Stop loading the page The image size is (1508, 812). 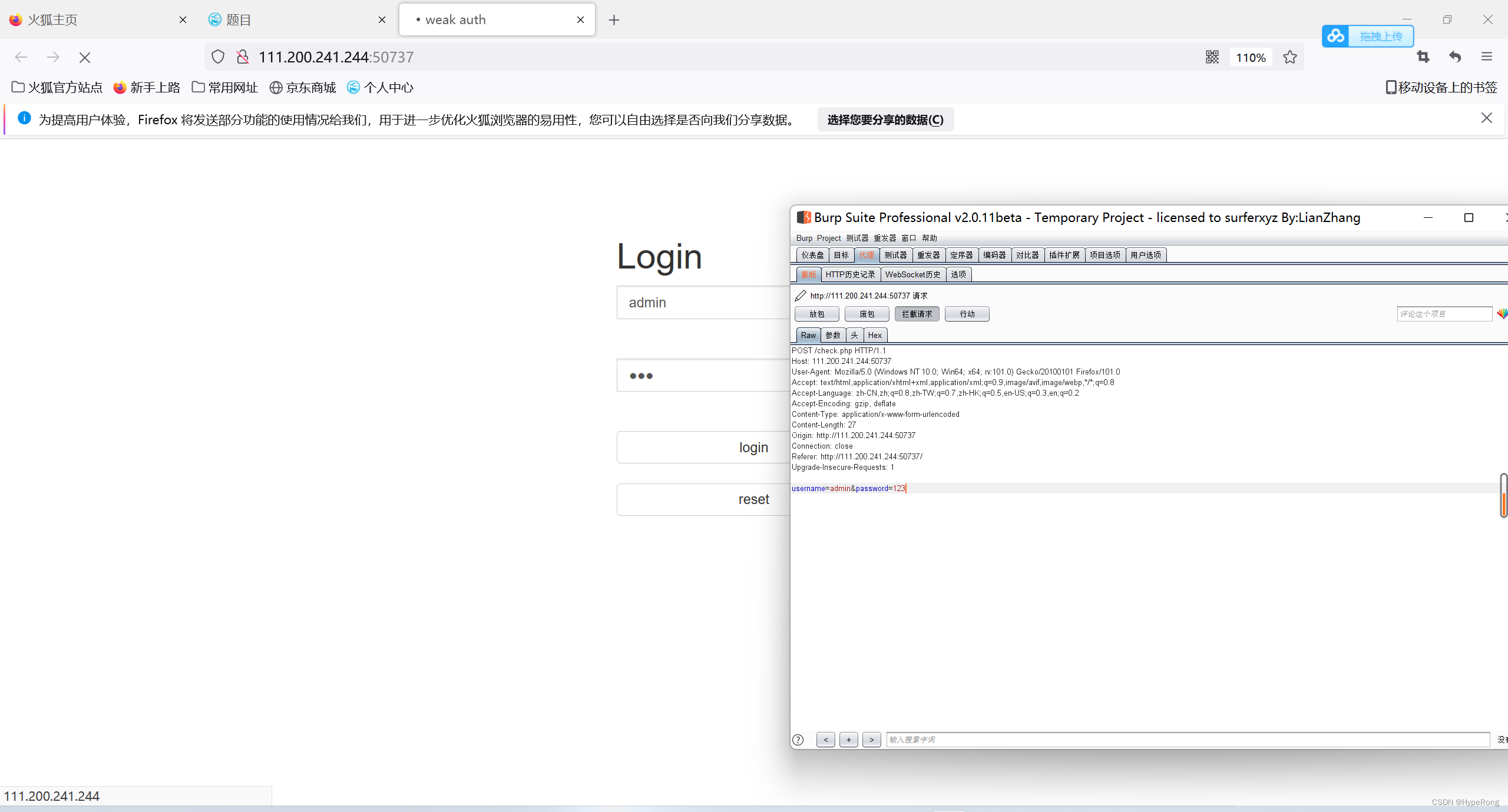click(x=85, y=57)
